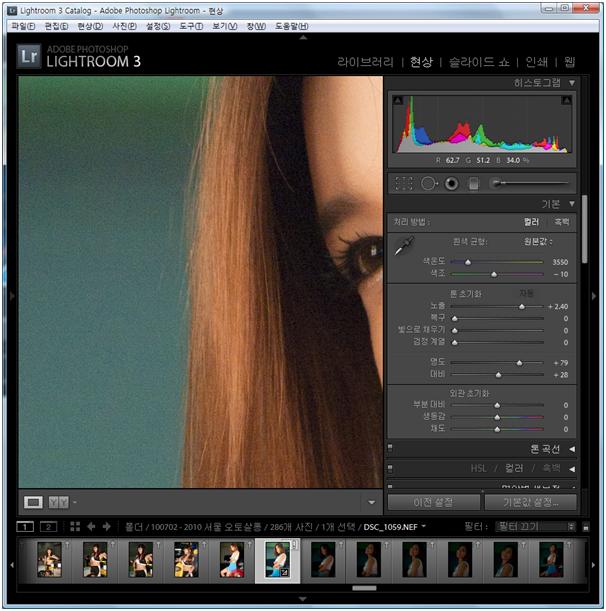The image size is (606, 611).
Task: Hide the bottom filmstrip panel arrow
Action: point(303,599)
